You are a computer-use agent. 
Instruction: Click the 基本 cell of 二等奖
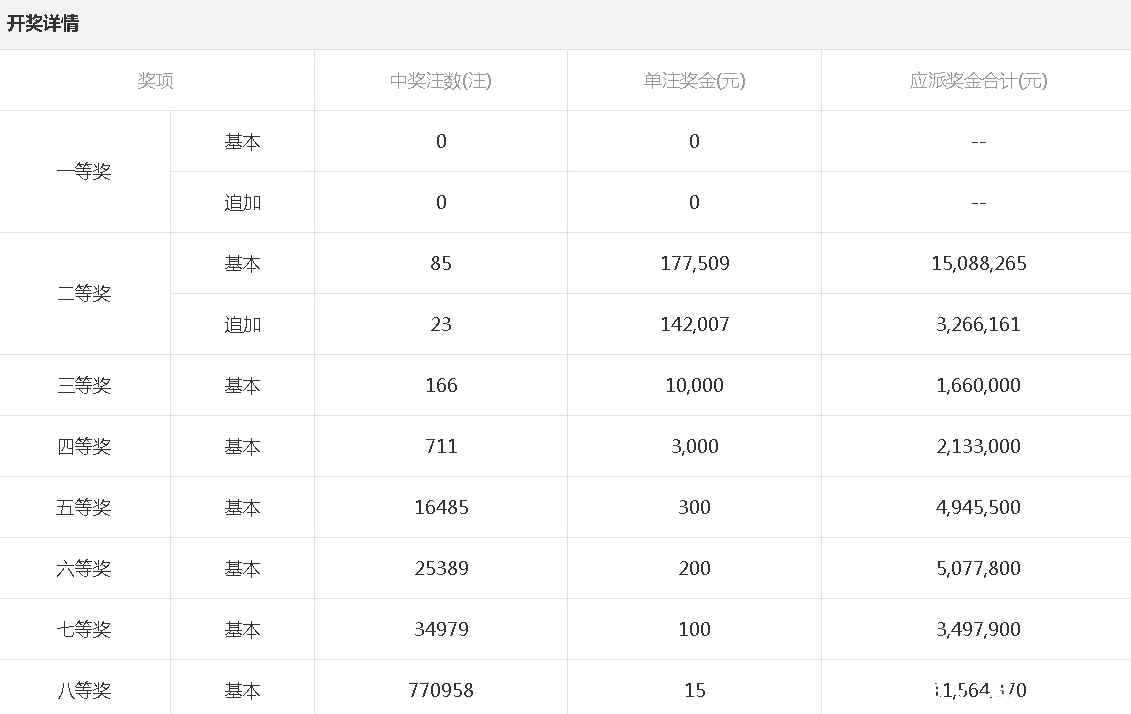(x=242, y=263)
